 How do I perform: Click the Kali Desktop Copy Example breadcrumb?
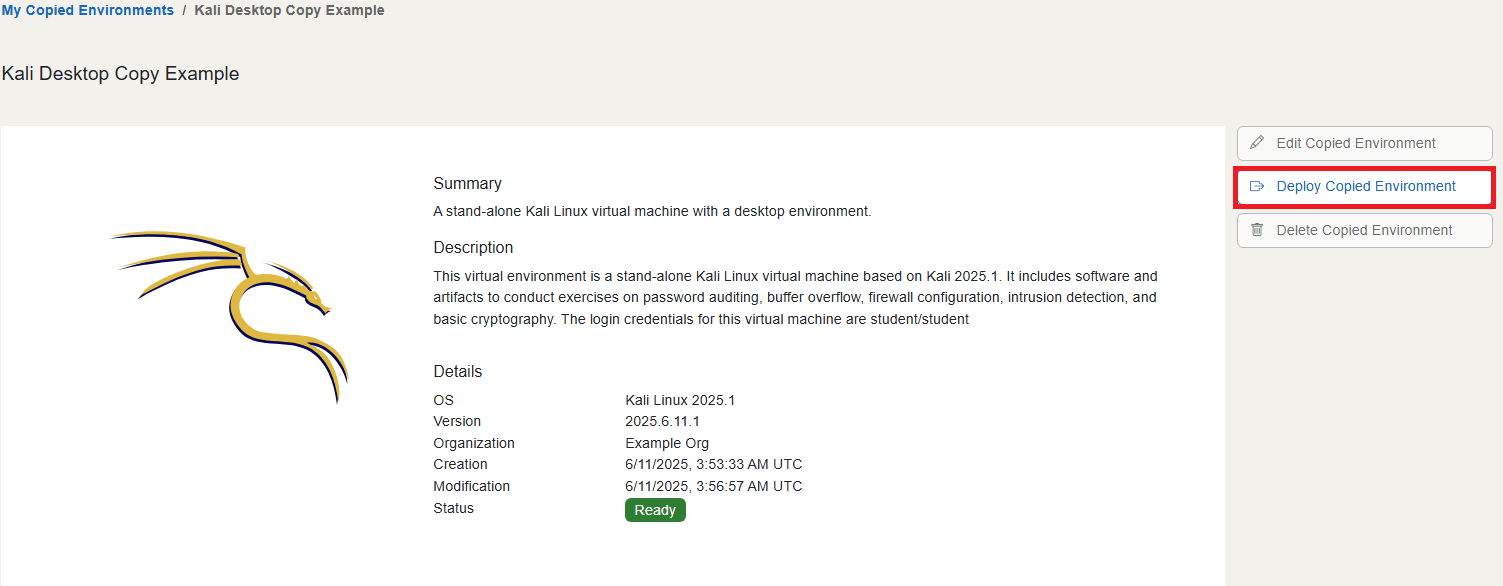[x=289, y=10]
